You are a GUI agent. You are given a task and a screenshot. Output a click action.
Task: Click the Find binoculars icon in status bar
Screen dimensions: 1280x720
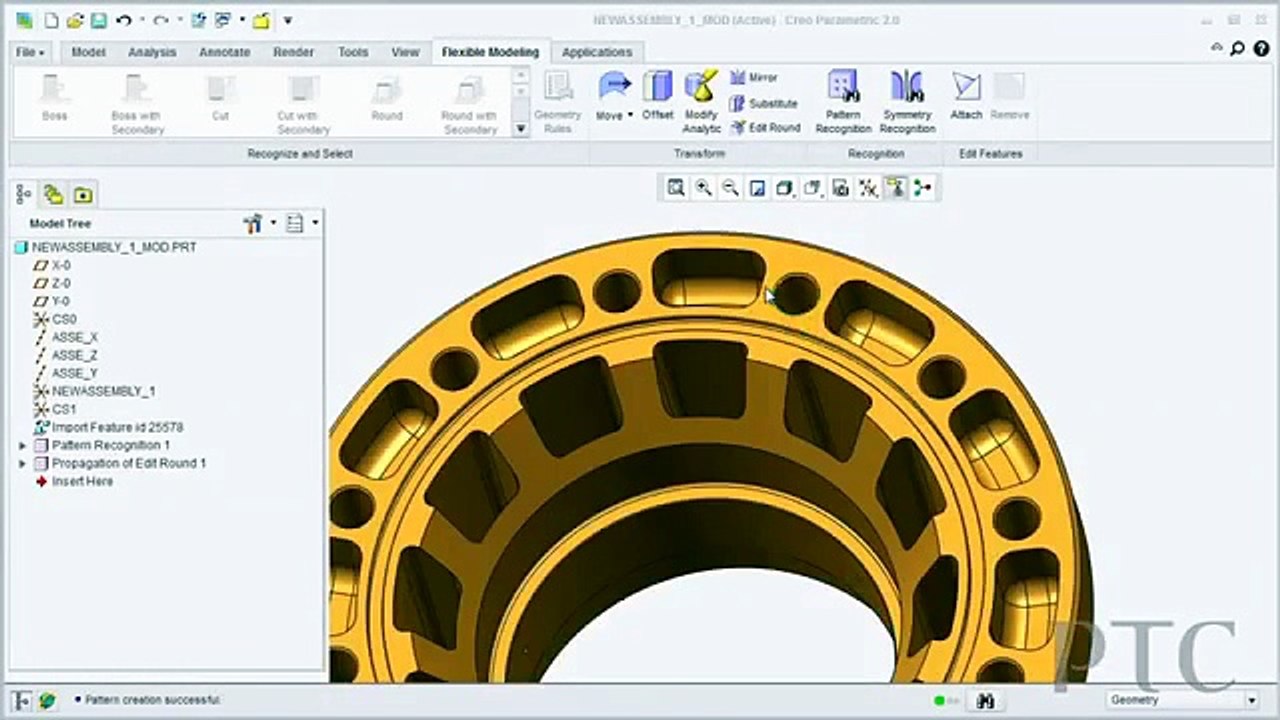pos(986,700)
